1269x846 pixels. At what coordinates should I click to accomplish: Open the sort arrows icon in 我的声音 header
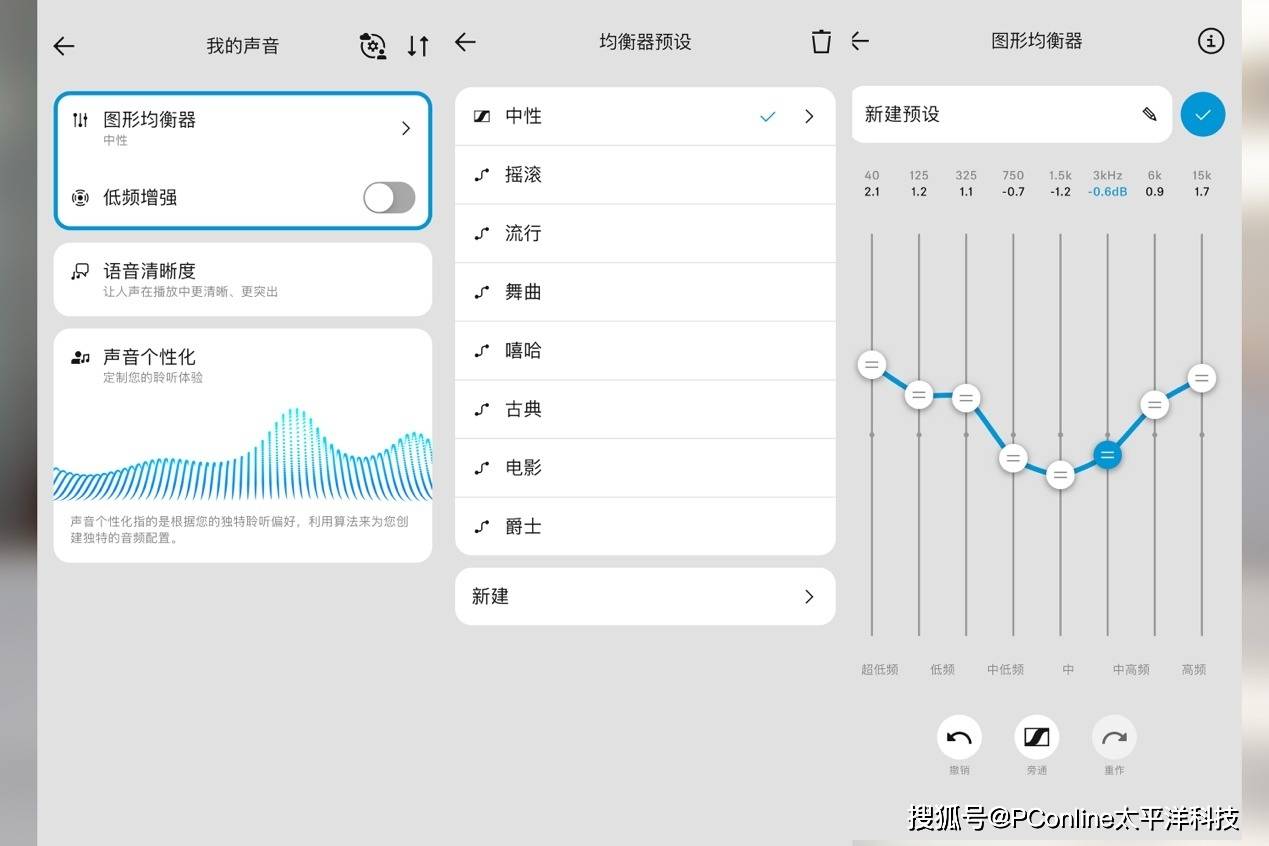click(x=418, y=46)
